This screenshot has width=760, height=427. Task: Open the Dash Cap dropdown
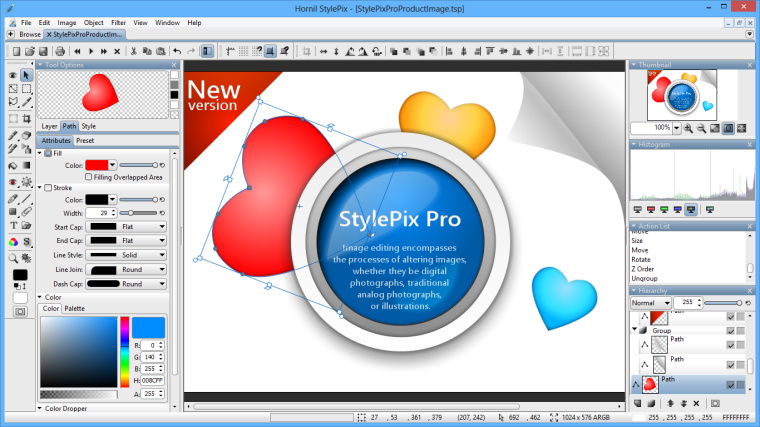tap(126, 284)
